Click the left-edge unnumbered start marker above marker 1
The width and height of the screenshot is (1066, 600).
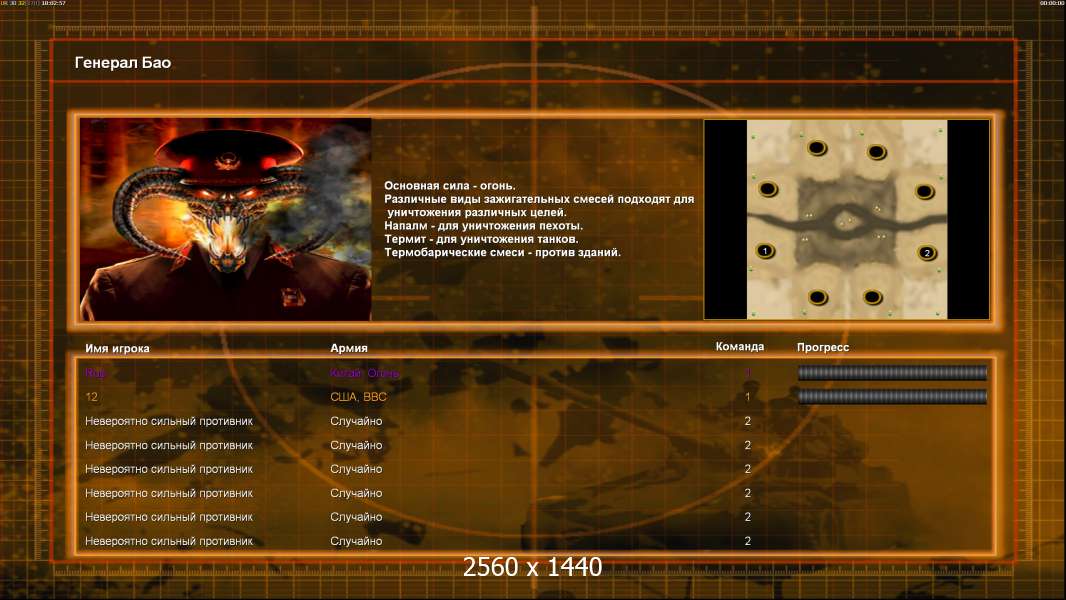768,189
